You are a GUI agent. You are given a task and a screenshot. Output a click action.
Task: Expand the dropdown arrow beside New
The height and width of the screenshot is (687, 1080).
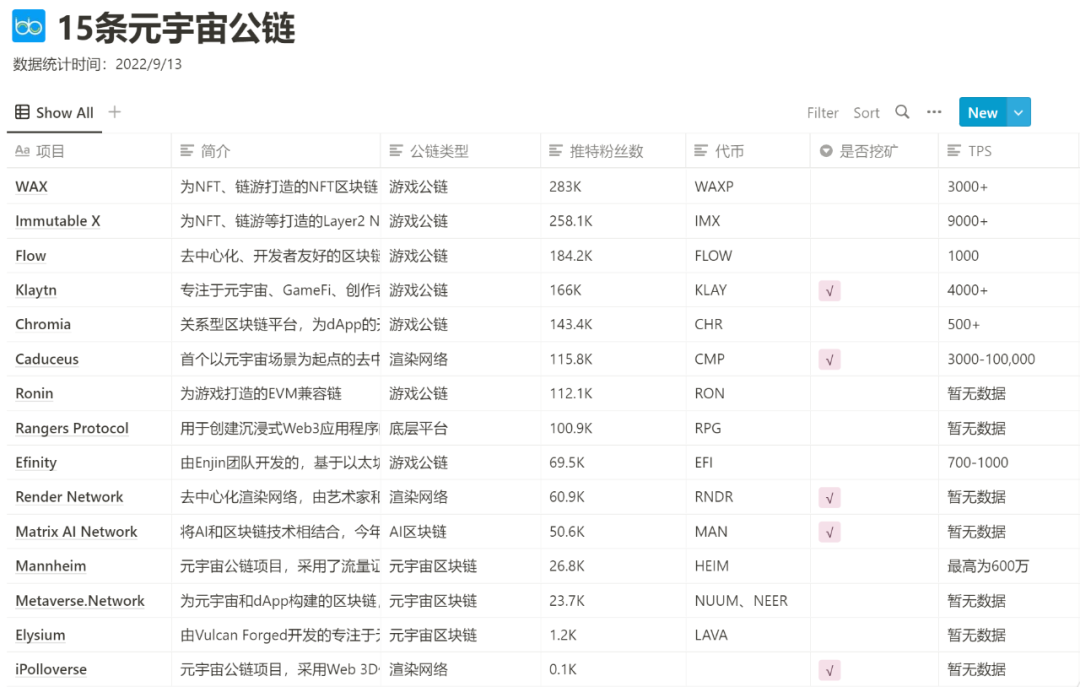click(1018, 112)
